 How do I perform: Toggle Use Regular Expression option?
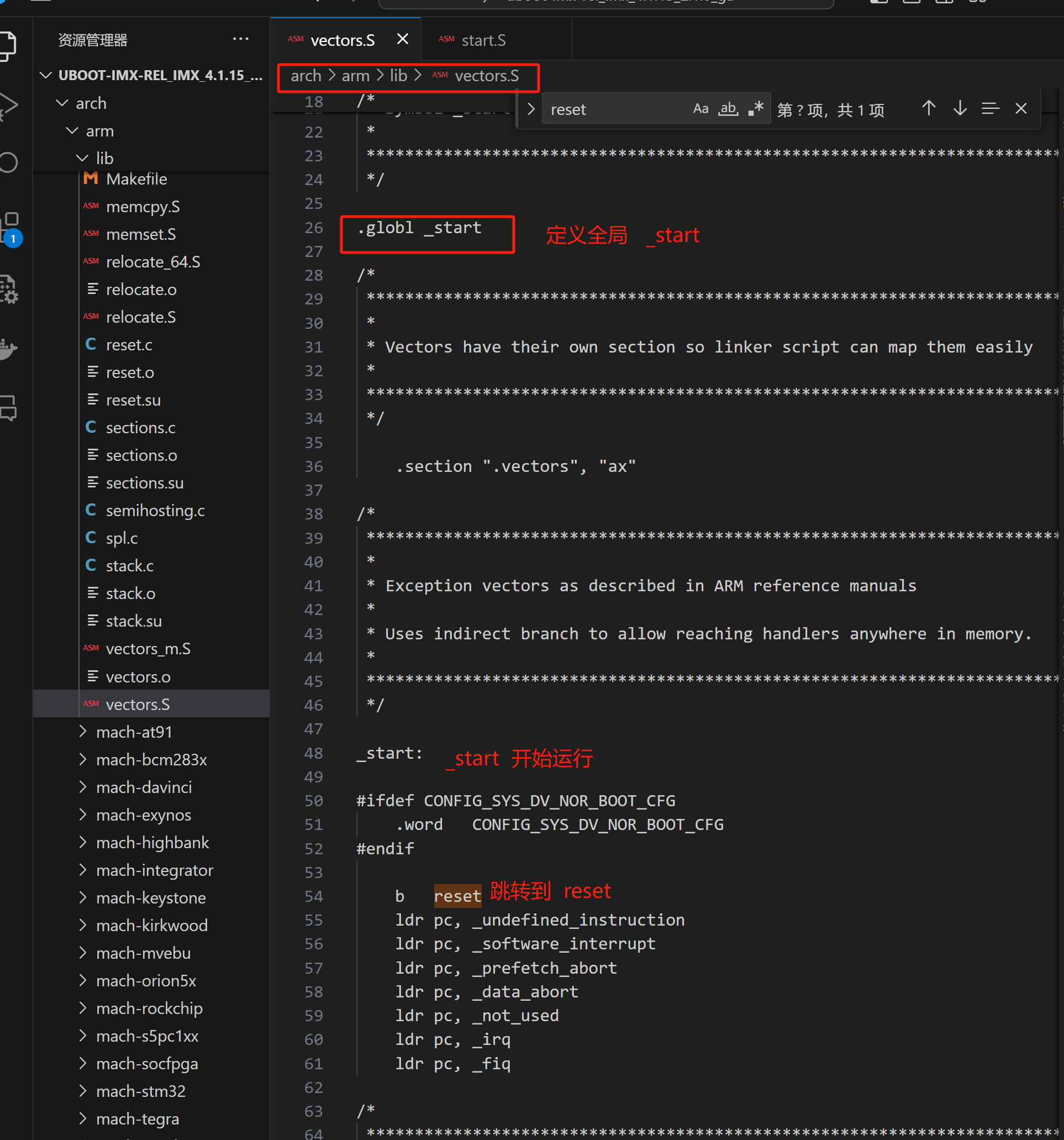[x=756, y=109]
